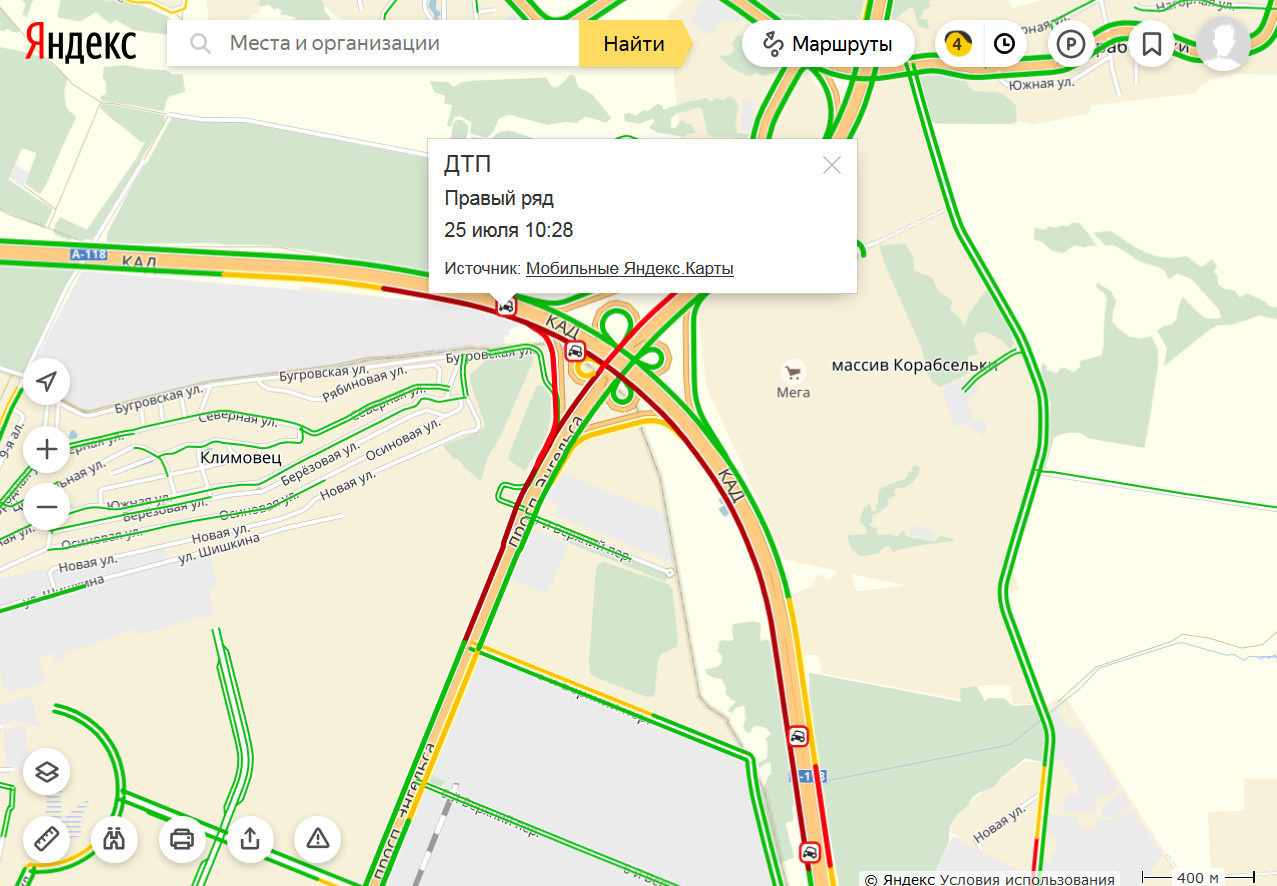Select the ruler measurement tool
The image size is (1277, 886).
[x=46, y=838]
